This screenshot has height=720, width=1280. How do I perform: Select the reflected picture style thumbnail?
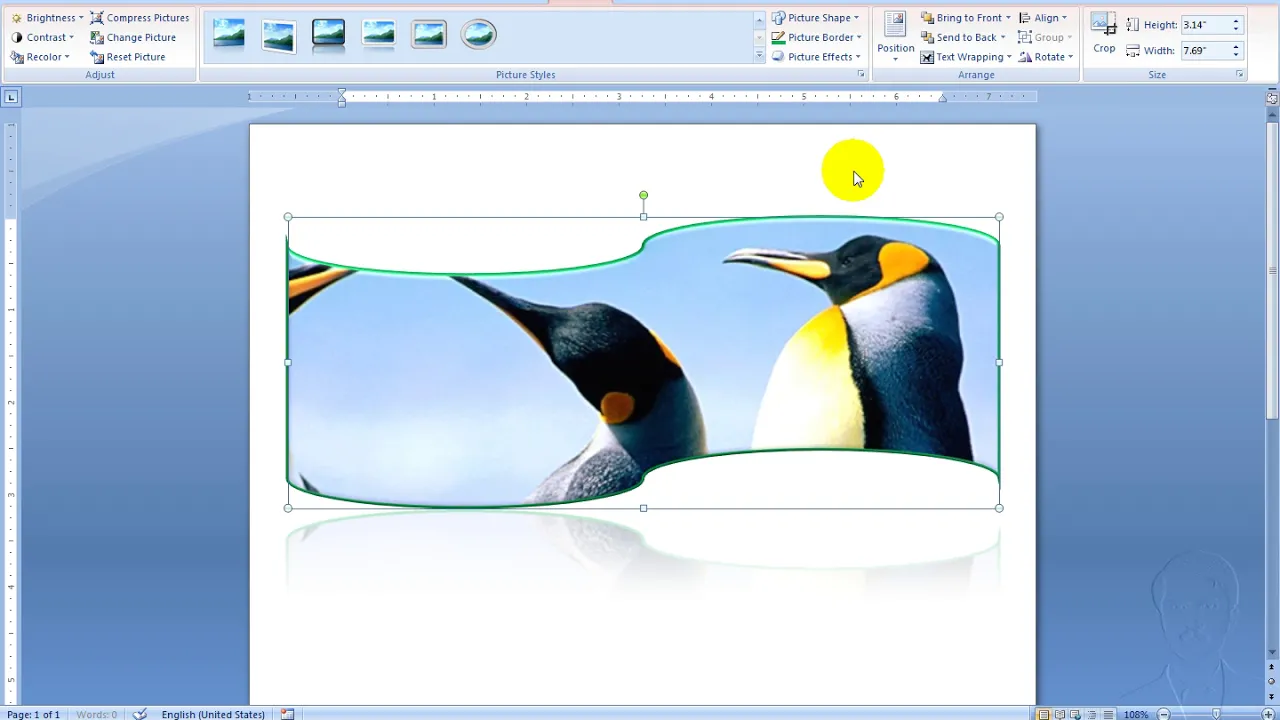click(x=378, y=34)
